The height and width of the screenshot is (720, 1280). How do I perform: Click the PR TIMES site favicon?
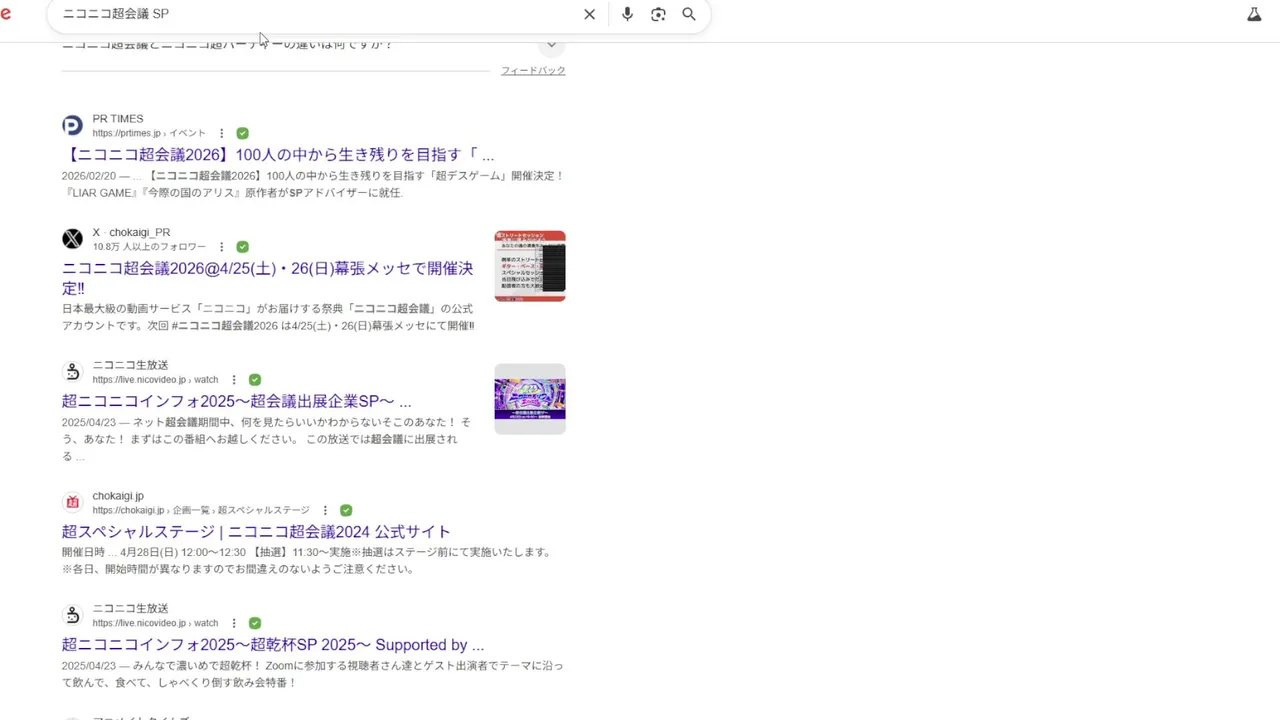[x=72, y=125]
